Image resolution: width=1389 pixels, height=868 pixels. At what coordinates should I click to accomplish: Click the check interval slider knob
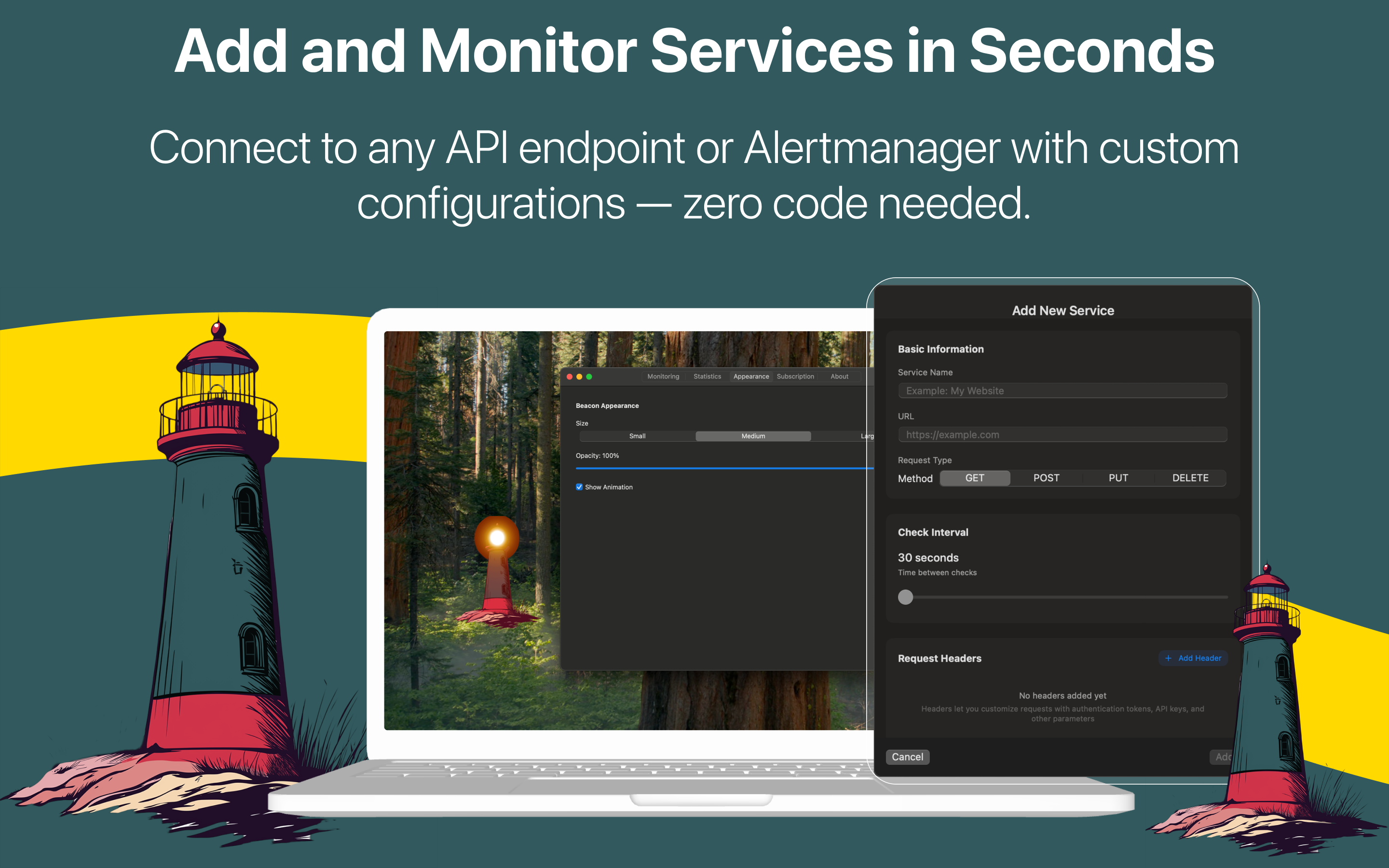pyautogui.click(x=905, y=597)
